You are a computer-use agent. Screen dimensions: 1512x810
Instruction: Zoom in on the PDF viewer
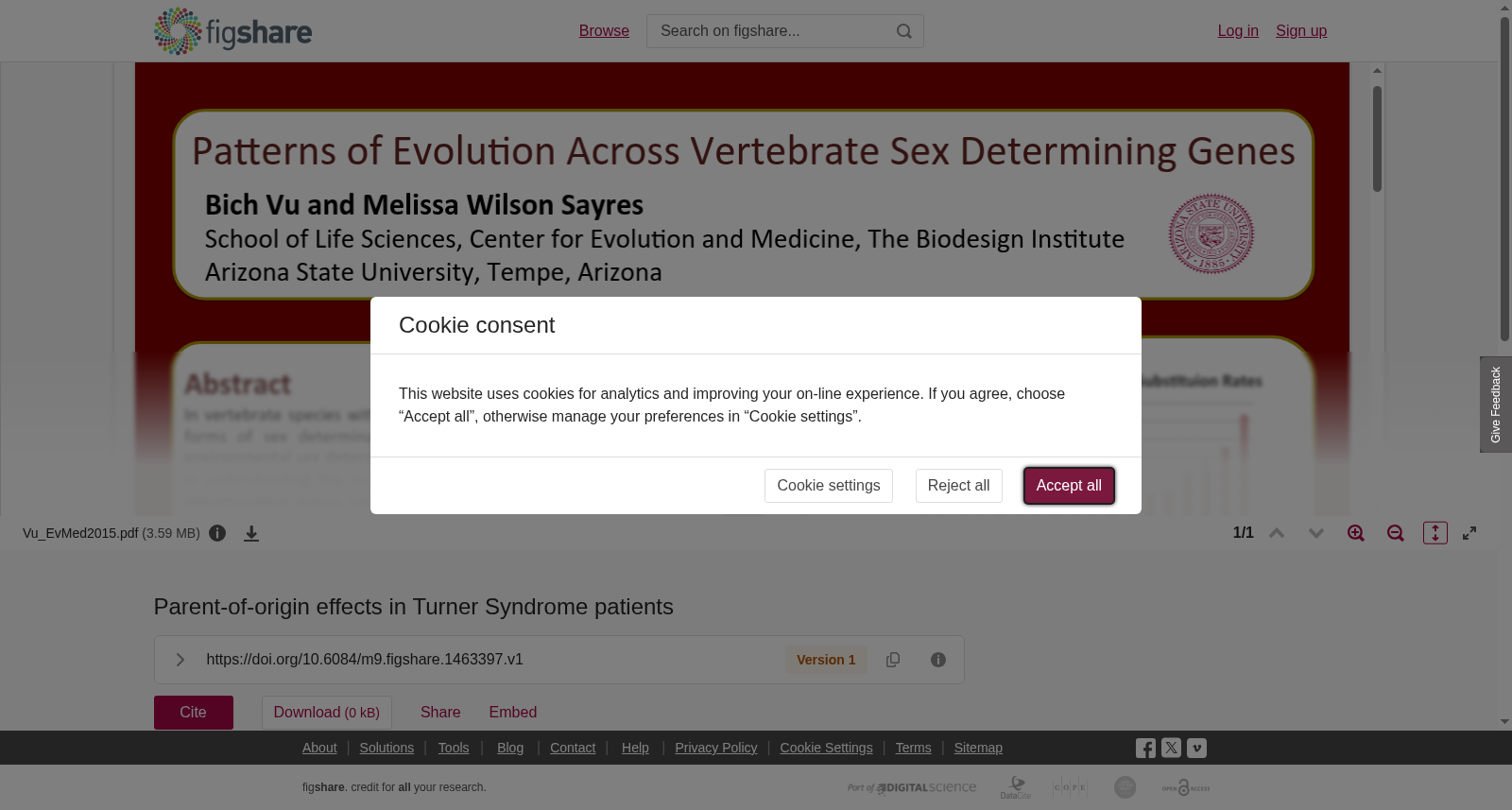click(1356, 533)
